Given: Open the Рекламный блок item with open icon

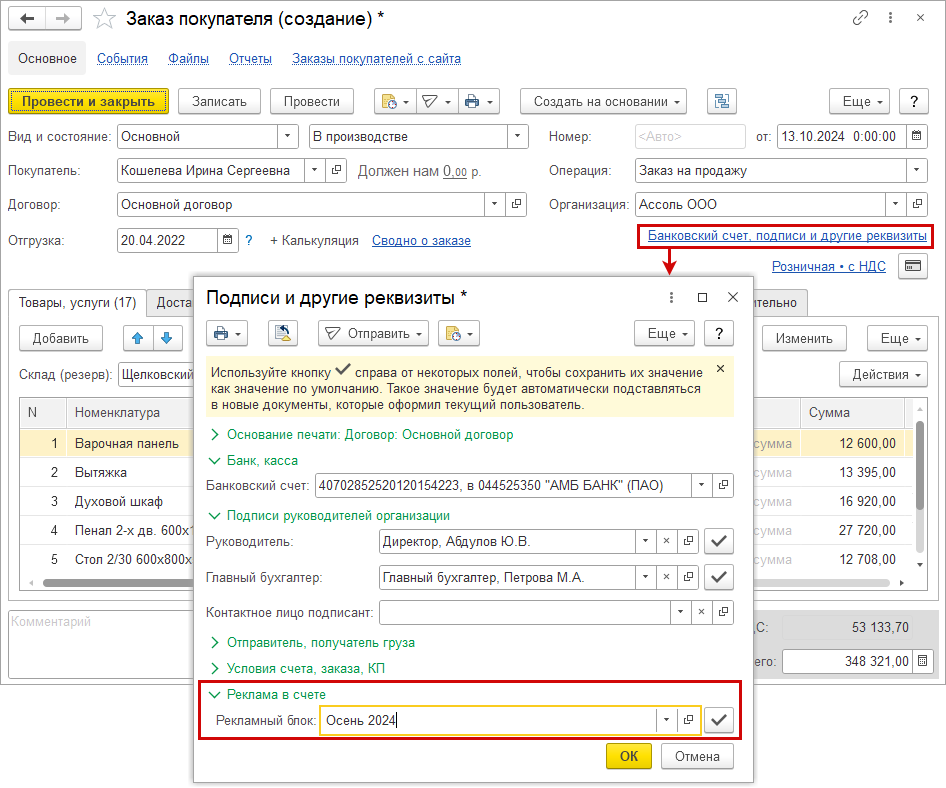Looking at the screenshot, I should [688, 720].
